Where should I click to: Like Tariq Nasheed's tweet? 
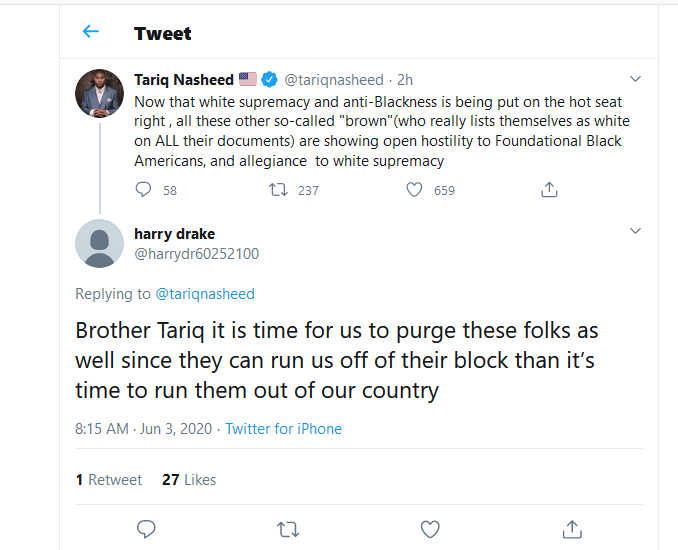tap(414, 189)
